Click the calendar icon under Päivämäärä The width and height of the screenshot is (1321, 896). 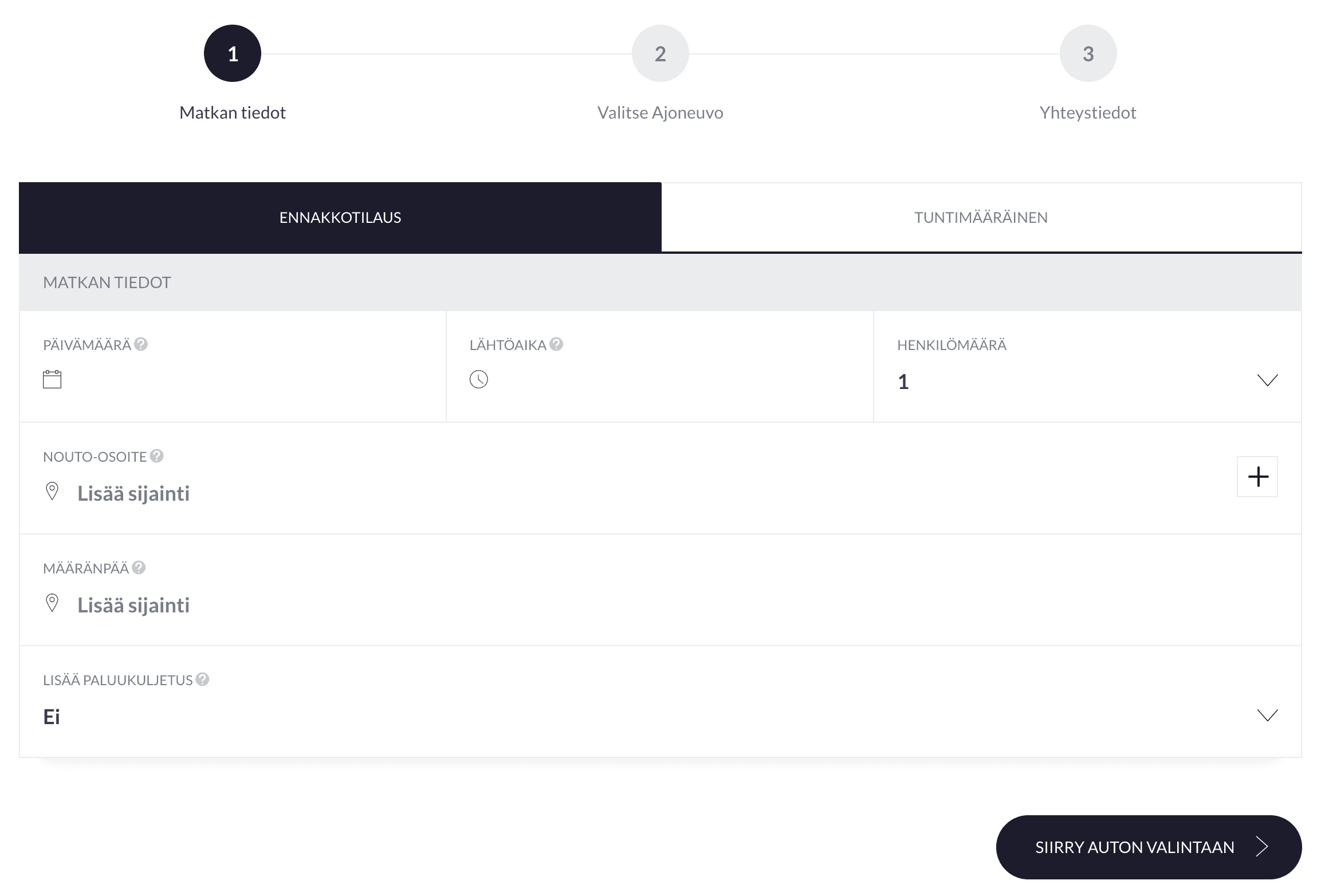(x=52, y=379)
